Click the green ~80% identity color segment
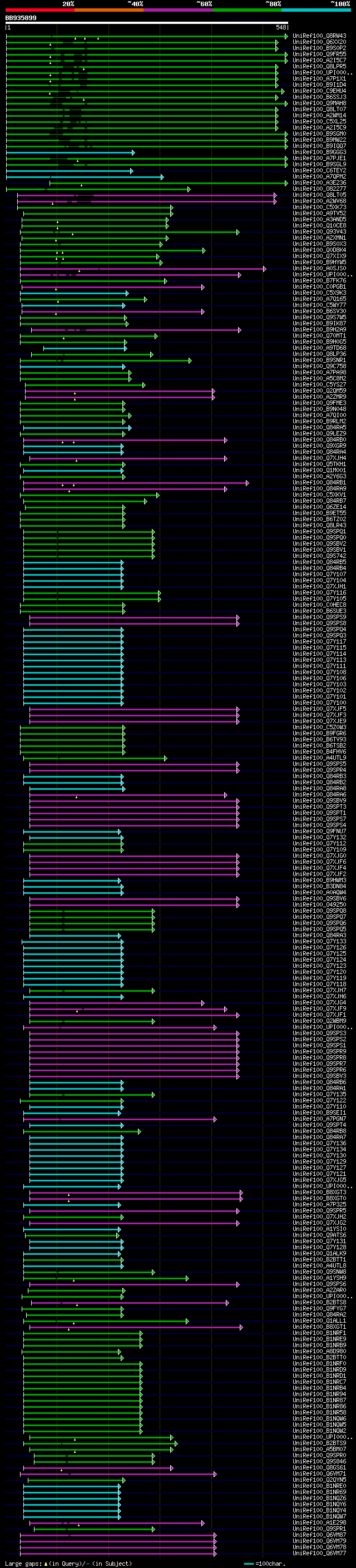Image resolution: width=356 pixels, height=1568 pixels. (247, 10)
